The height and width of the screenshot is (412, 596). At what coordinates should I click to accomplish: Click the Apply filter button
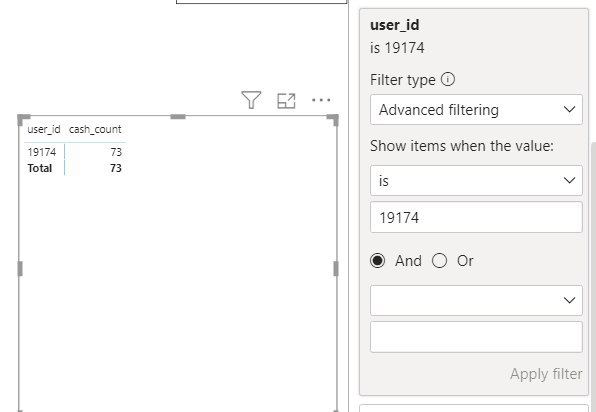[546, 374]
